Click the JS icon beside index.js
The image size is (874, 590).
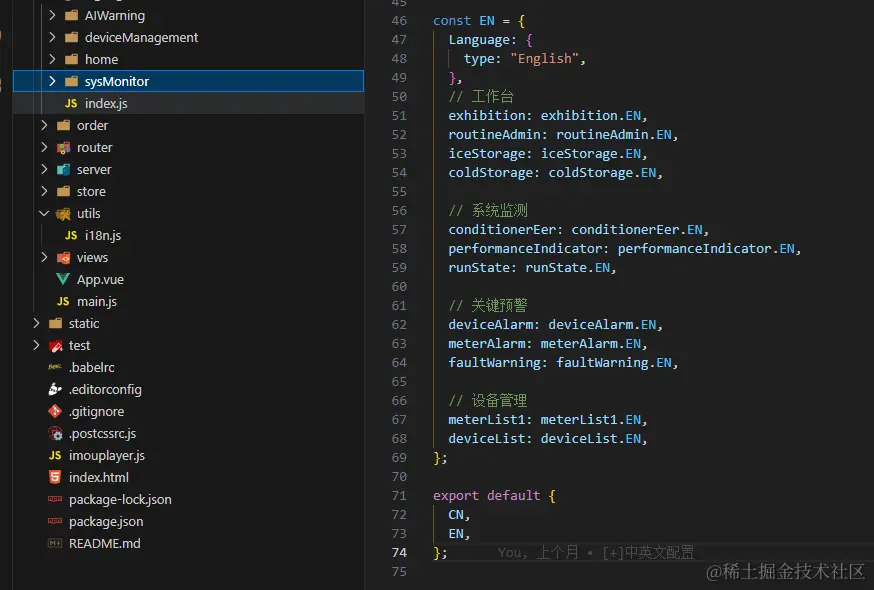(x=71, y=103)
